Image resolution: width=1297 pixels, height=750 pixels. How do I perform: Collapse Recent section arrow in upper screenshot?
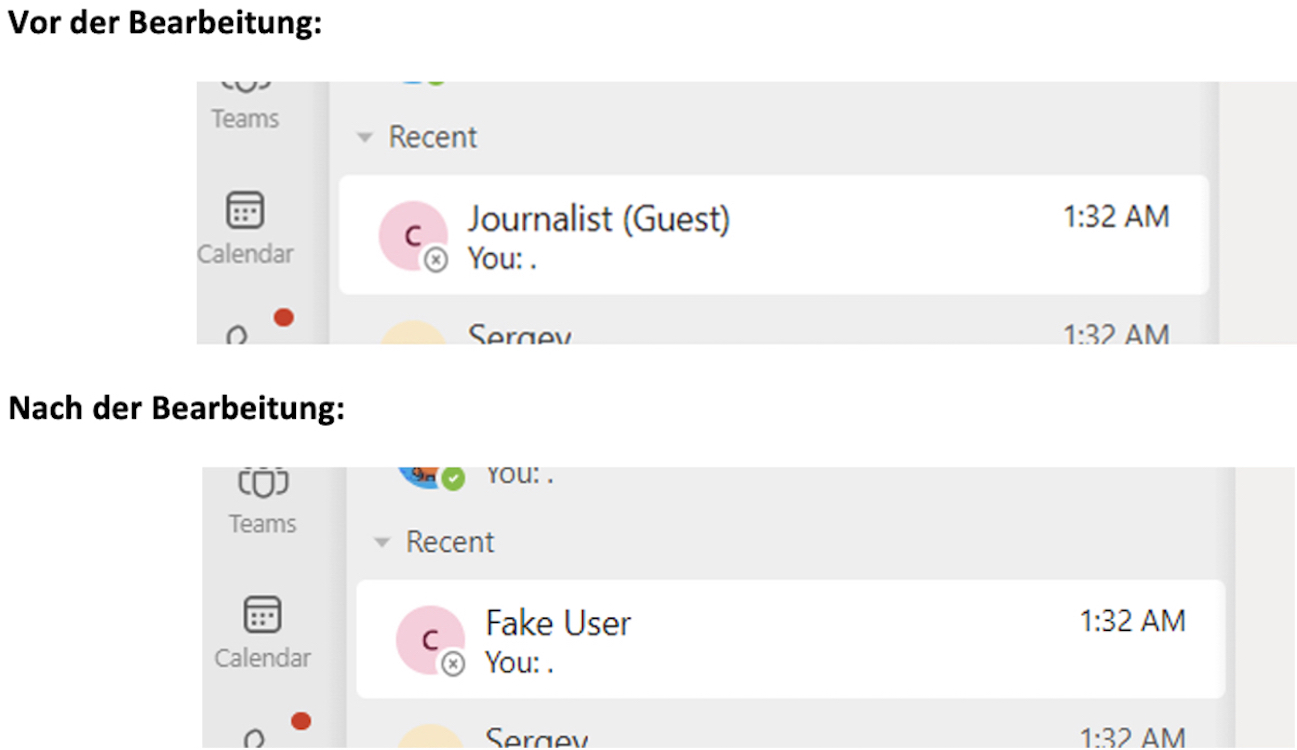point(364,138)
